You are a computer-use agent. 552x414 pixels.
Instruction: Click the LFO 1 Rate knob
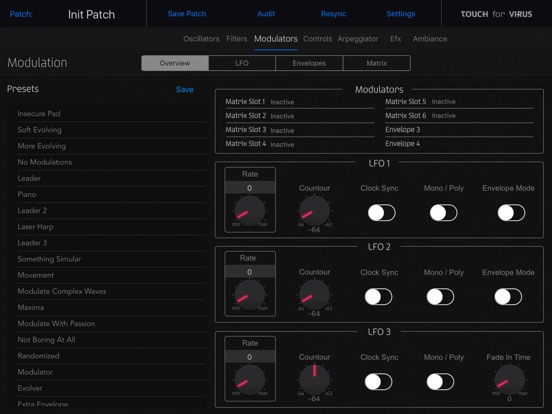point(250,211)
